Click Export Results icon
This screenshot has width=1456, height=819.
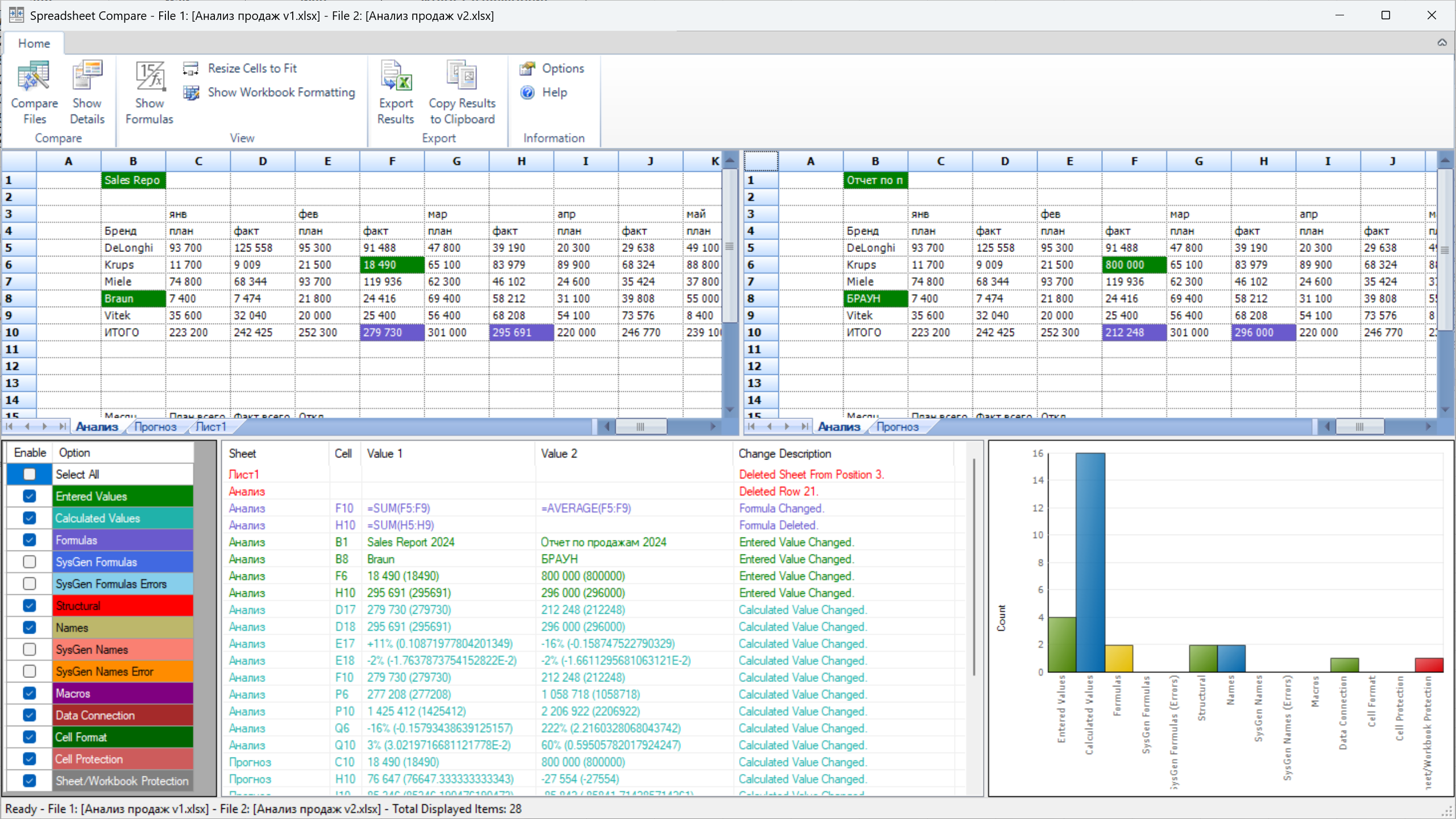pos(396,93)
